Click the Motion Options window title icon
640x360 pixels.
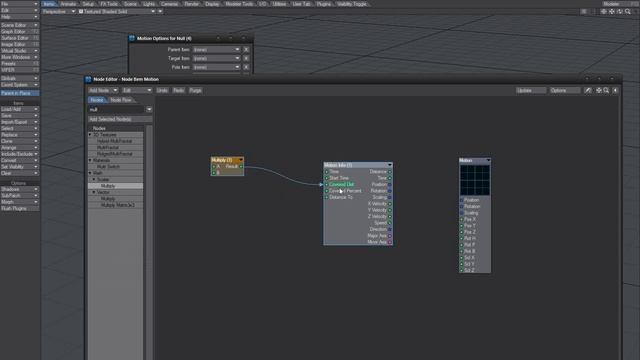132,38
